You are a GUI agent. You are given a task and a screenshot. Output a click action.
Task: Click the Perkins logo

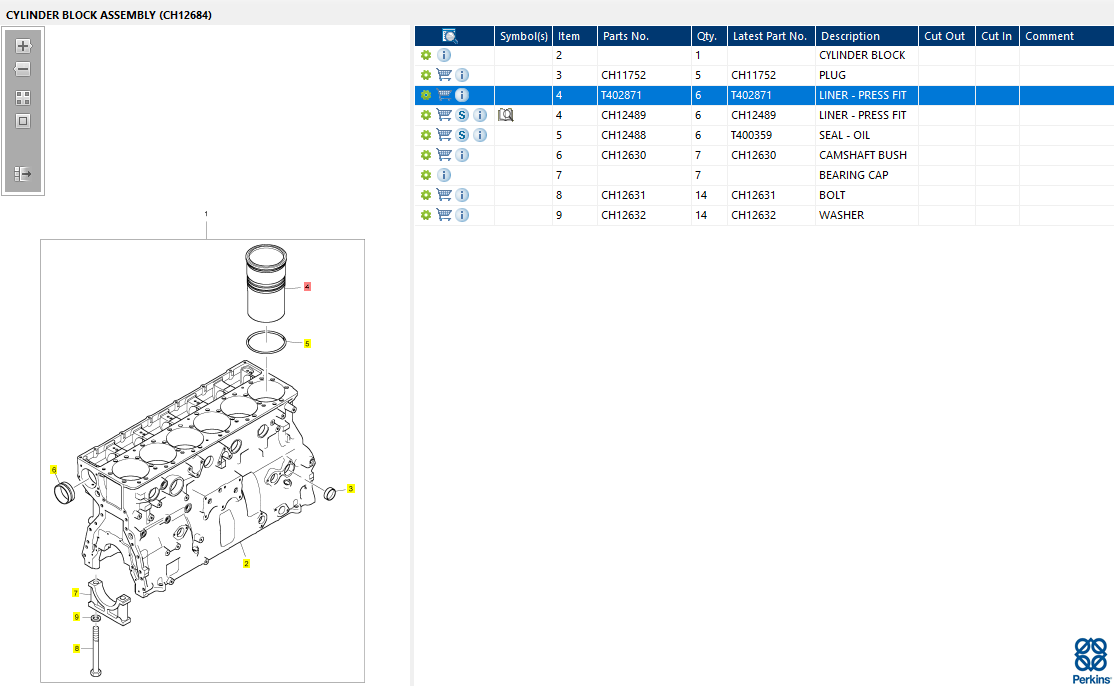coord(1091,660)
